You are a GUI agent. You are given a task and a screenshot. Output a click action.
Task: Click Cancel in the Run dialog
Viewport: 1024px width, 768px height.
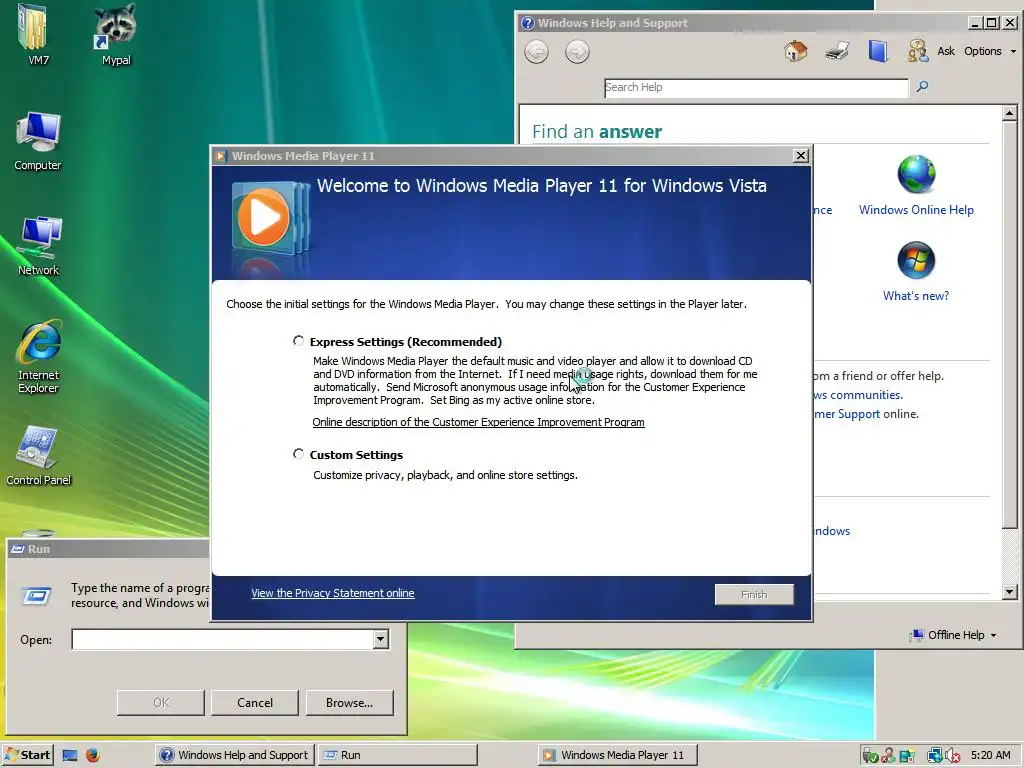[x=255, y=703]
